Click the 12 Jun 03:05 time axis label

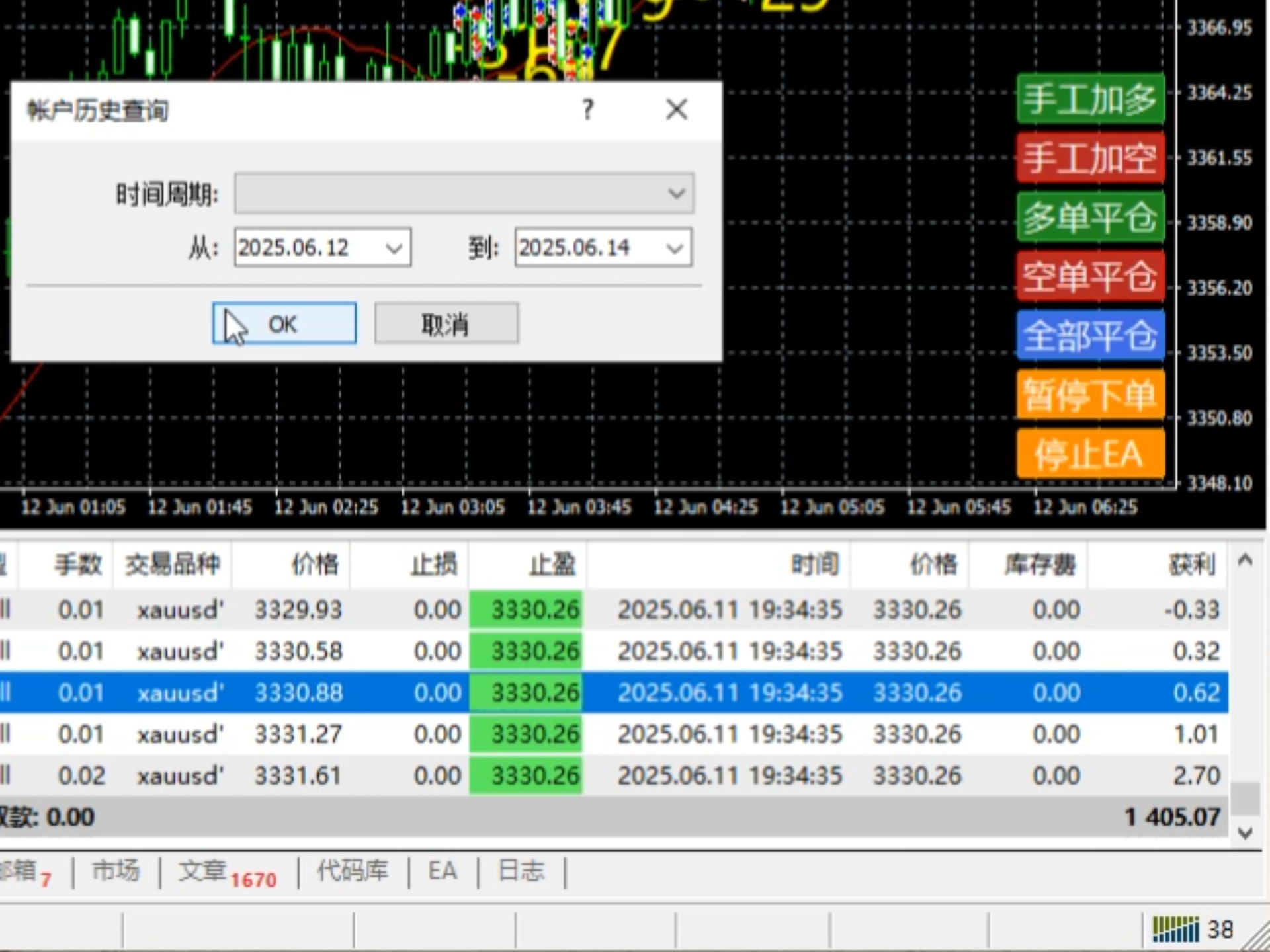click(452, 508)
